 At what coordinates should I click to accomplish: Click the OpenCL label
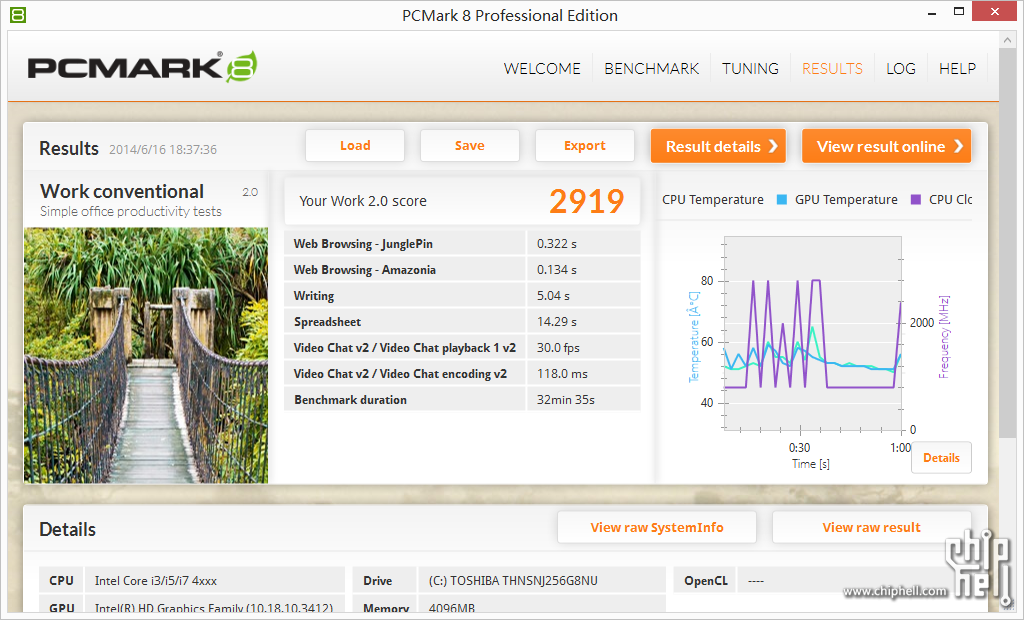(x=705, y=581)
